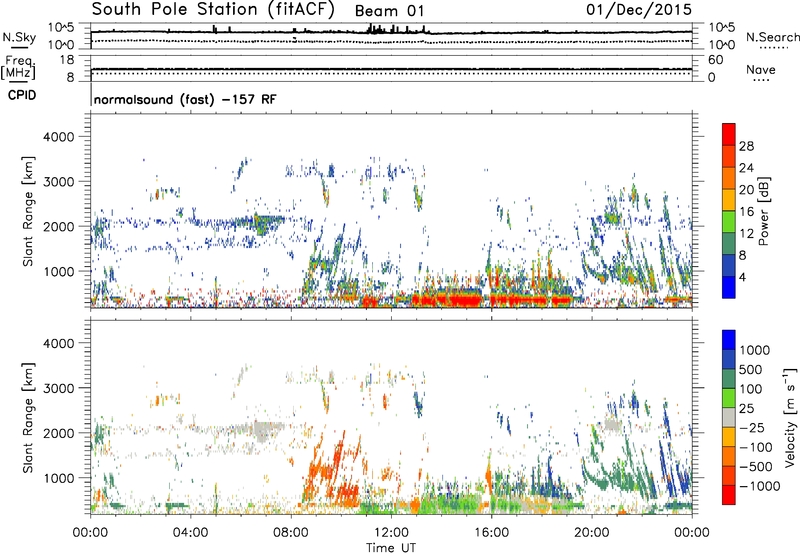
Task: Click the '04:00' time axis tick label
Action: (x=190, y=533)
